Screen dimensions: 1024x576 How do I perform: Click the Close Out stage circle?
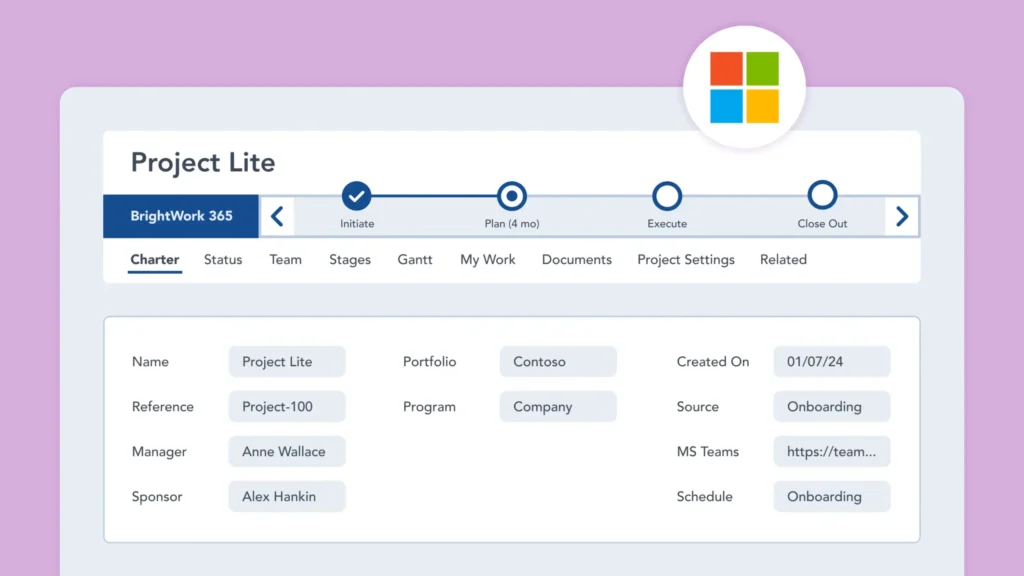(822, 196)
